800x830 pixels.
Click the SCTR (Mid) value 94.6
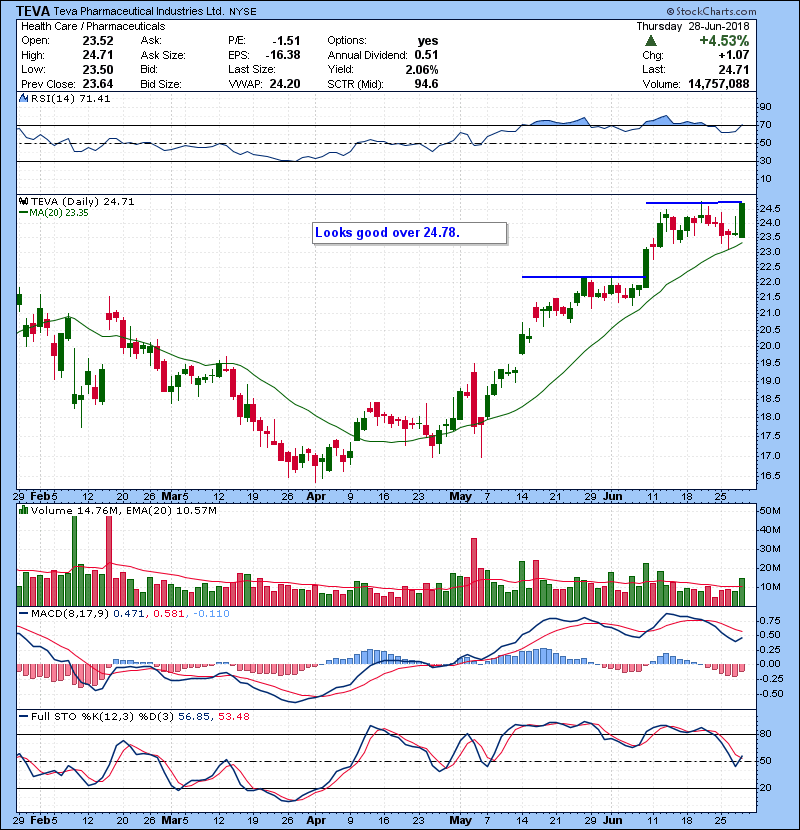(426, 84)
